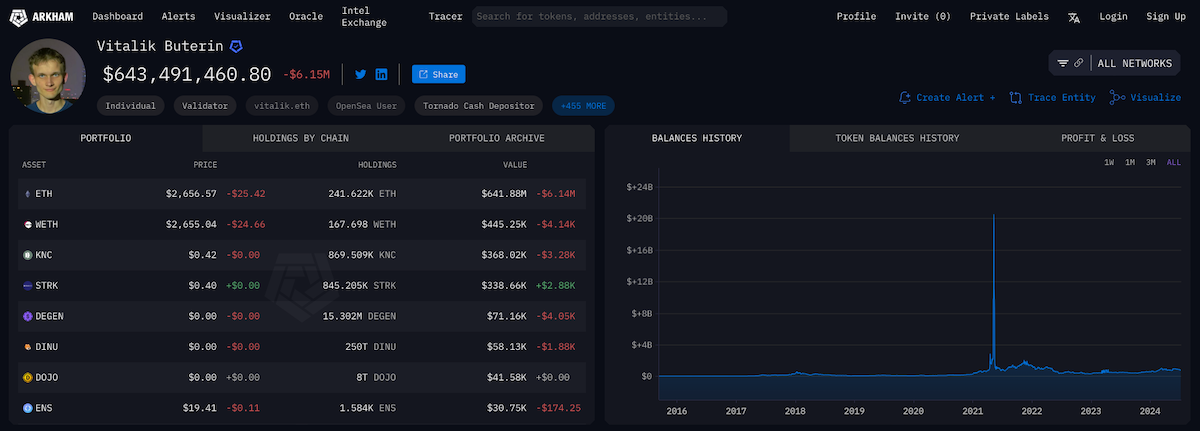Click the ETH token icon
The height and width of the screenshot is (431, 1200).
pyautogui.click(x=27, y=193)
